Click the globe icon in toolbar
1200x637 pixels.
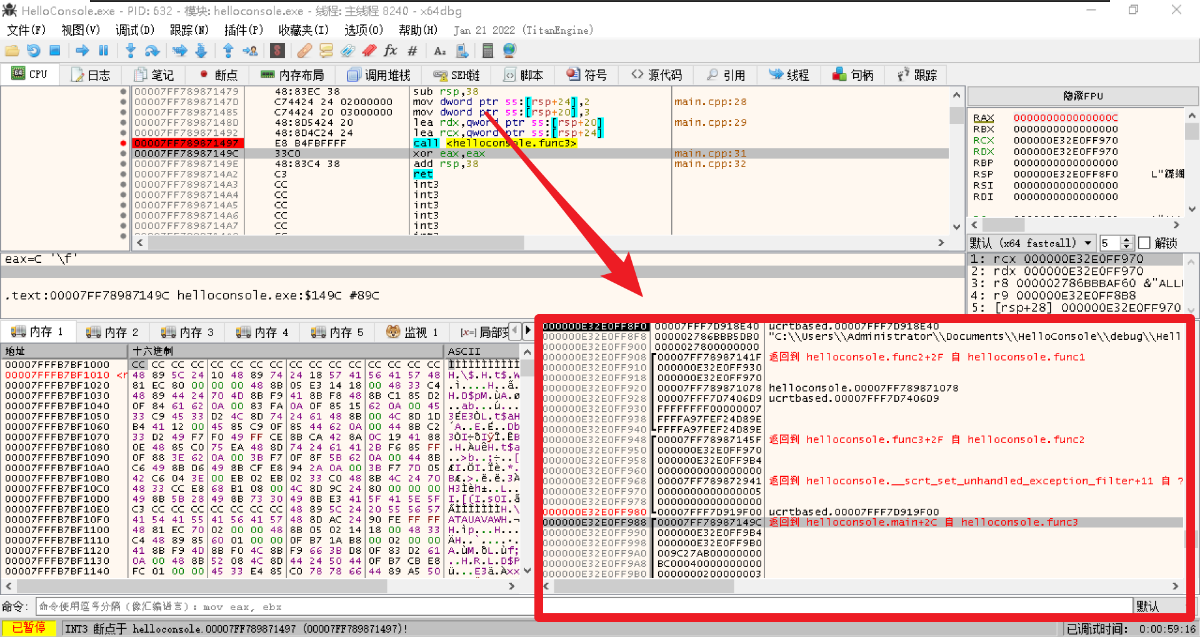point(509,50)
